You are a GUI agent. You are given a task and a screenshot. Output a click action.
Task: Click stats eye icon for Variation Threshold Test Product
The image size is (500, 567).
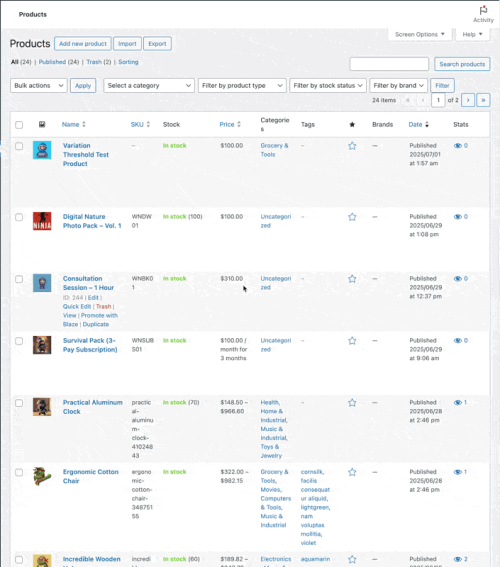click(x=458, y=146)
